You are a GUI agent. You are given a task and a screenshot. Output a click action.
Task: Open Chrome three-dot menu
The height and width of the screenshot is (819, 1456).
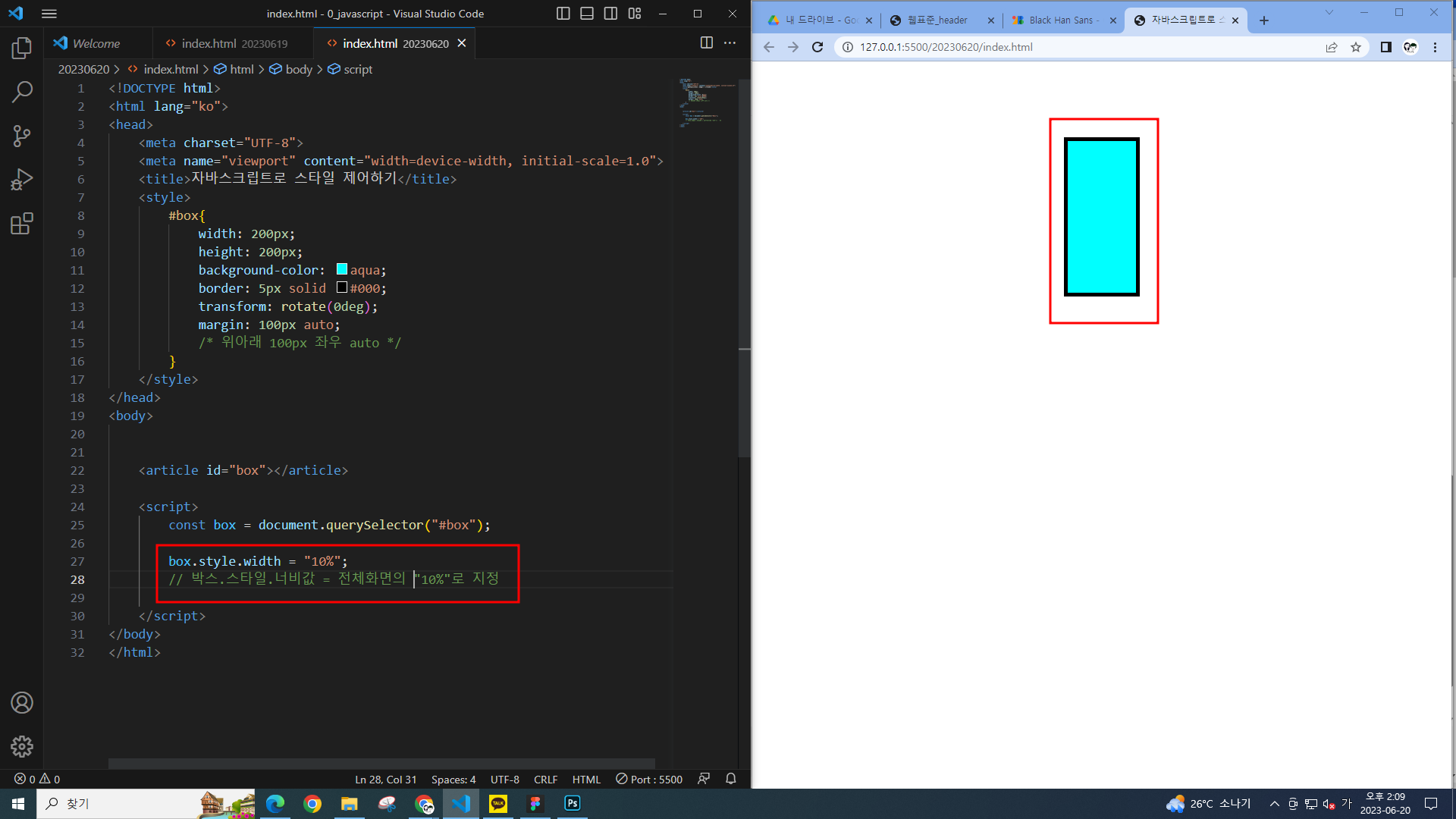tap(1435, 47)
